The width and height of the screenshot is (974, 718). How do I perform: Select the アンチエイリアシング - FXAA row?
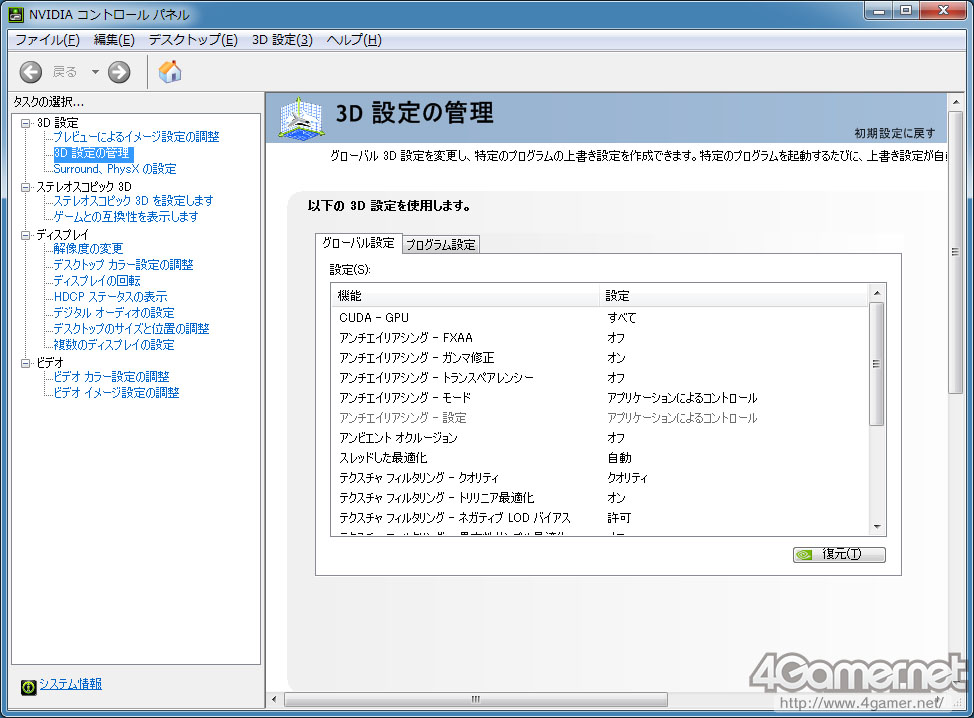600,338
